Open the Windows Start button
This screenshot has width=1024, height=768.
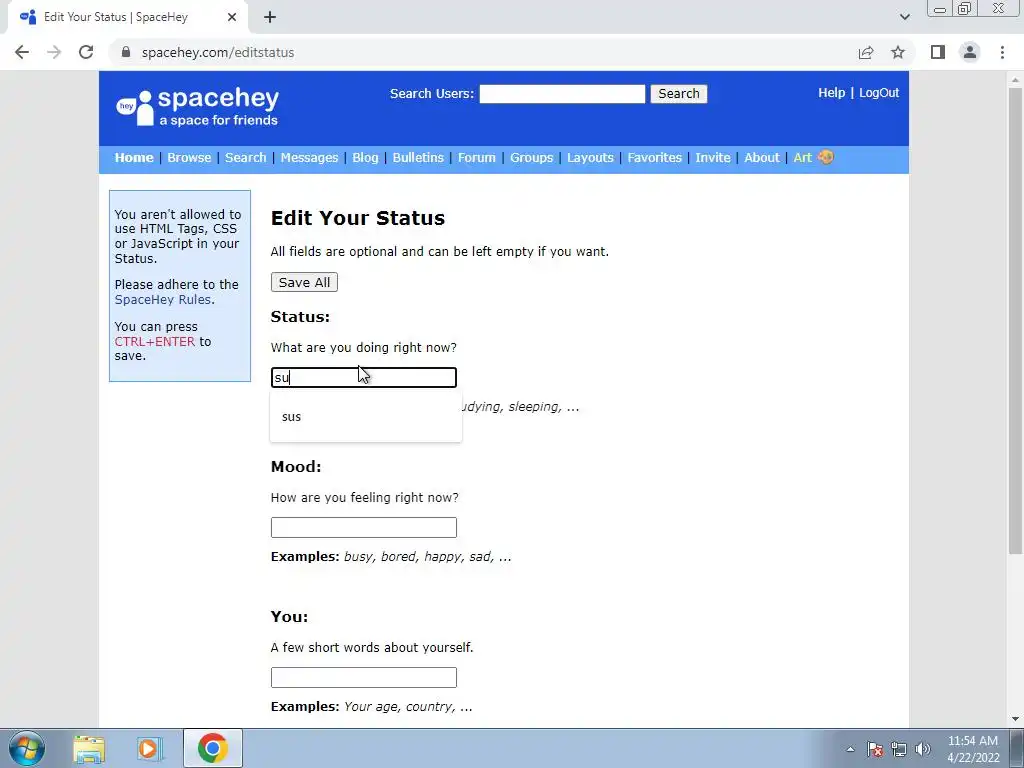tap(27, 748)
